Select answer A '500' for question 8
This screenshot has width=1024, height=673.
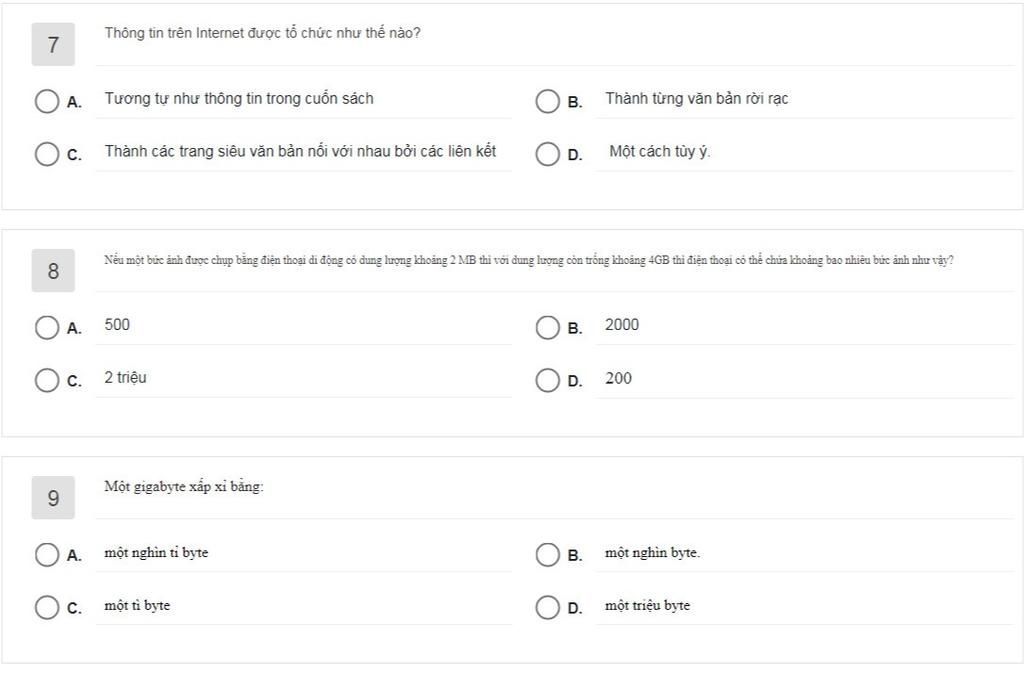coord(47,328)
